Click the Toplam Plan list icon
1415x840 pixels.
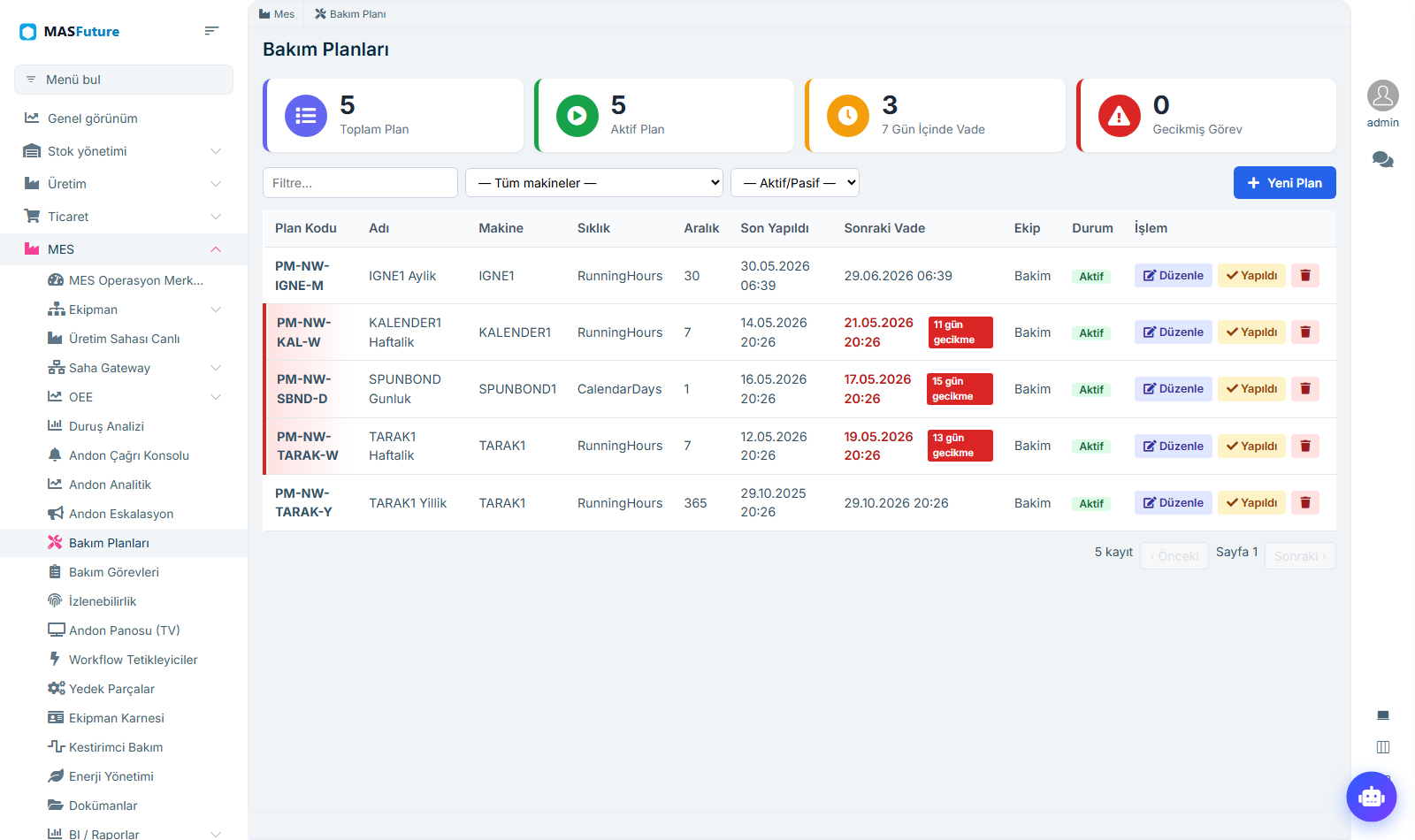(x=306, y=116)
